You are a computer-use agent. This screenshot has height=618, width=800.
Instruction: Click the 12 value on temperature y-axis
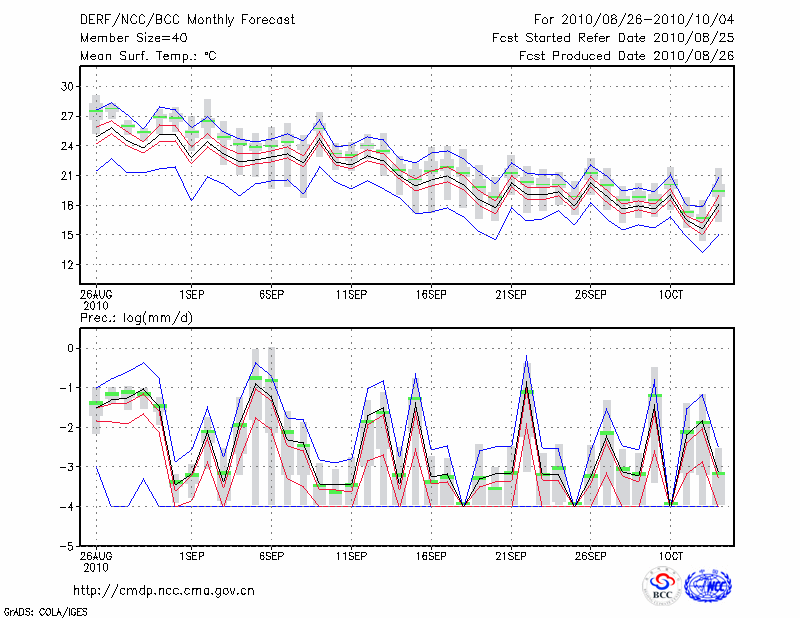(x=69, y=265)
